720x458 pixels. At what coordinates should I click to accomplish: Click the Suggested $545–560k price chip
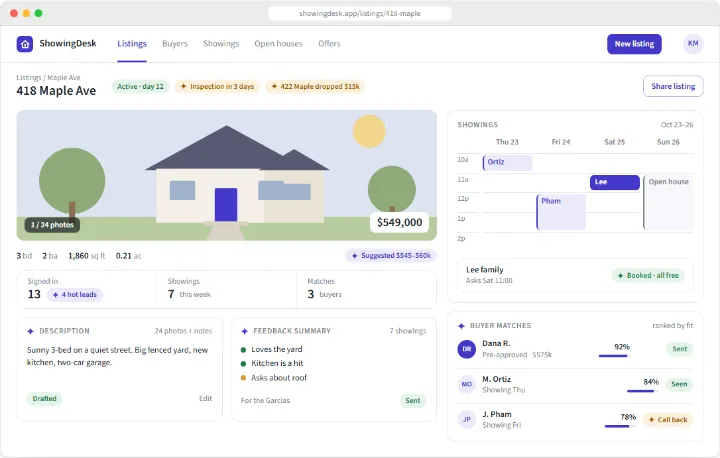pos(391,255)
